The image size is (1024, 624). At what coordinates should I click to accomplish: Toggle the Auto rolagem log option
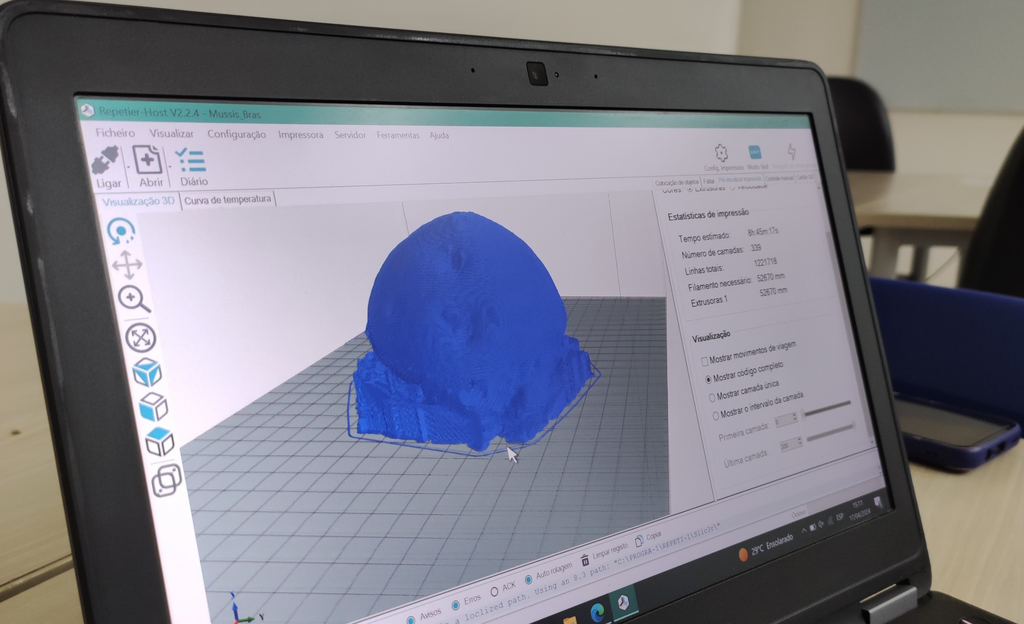click(528, 577)
